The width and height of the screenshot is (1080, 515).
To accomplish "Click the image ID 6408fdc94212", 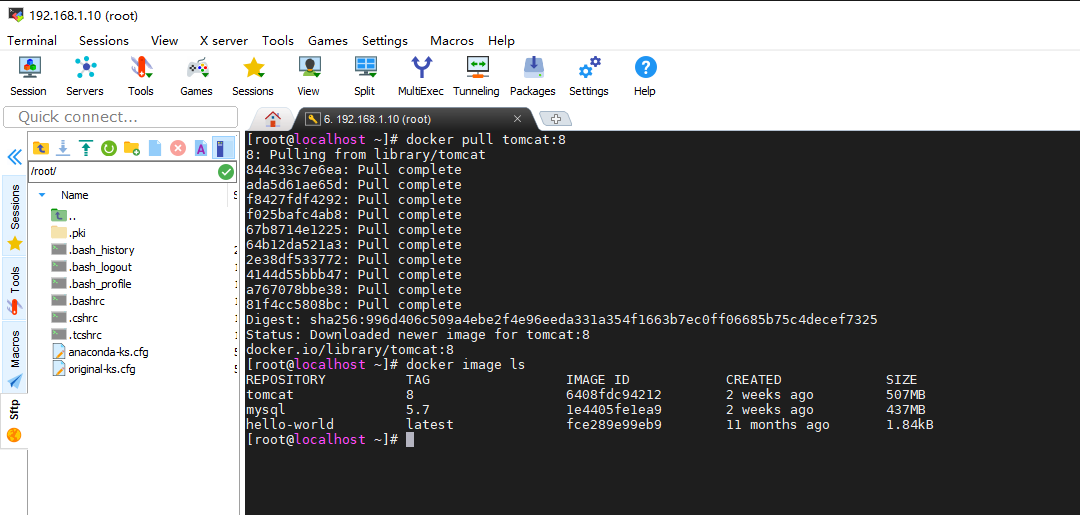I will coord(614,395).
